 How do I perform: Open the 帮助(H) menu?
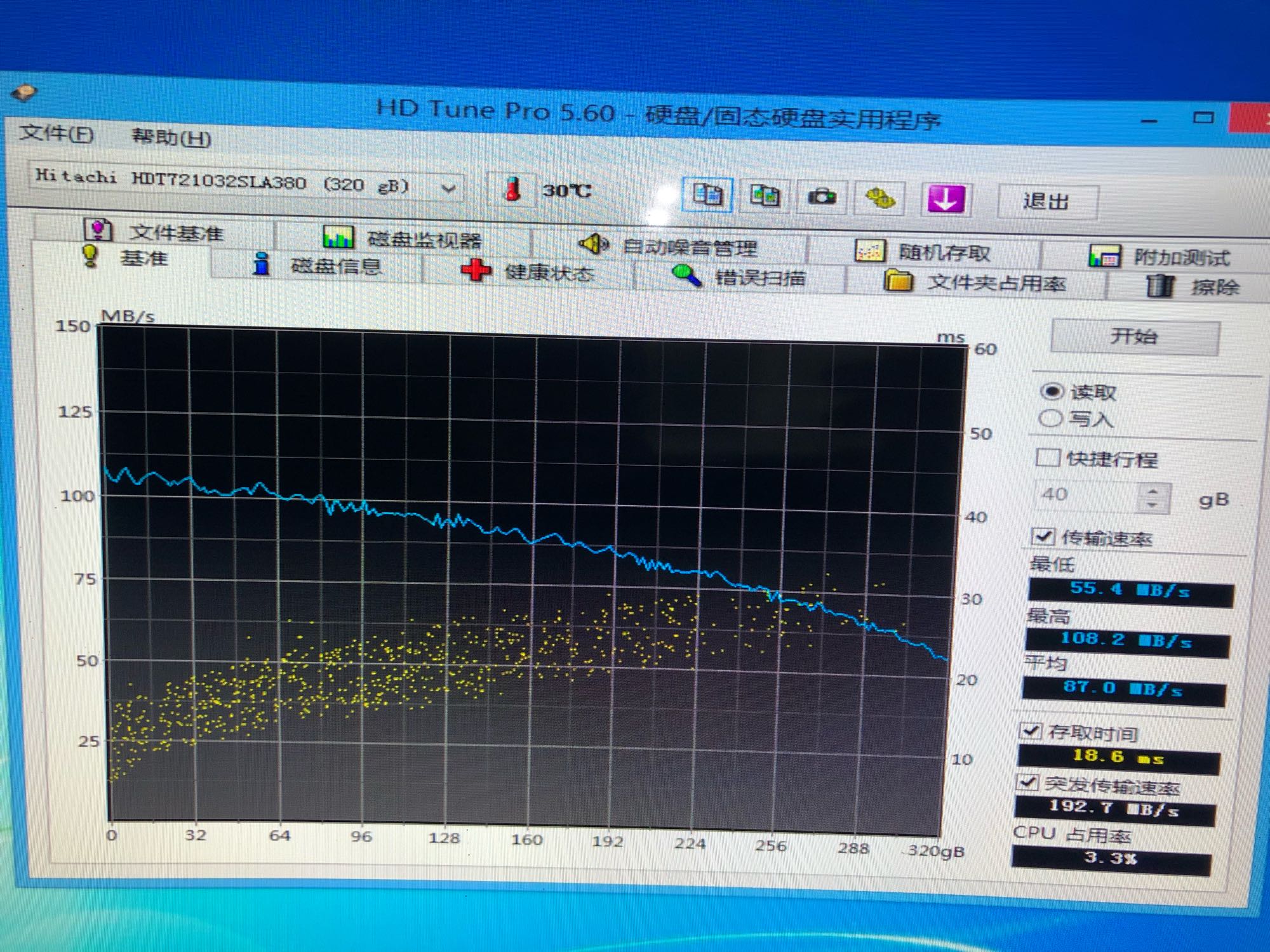click(x=171, y=136)
